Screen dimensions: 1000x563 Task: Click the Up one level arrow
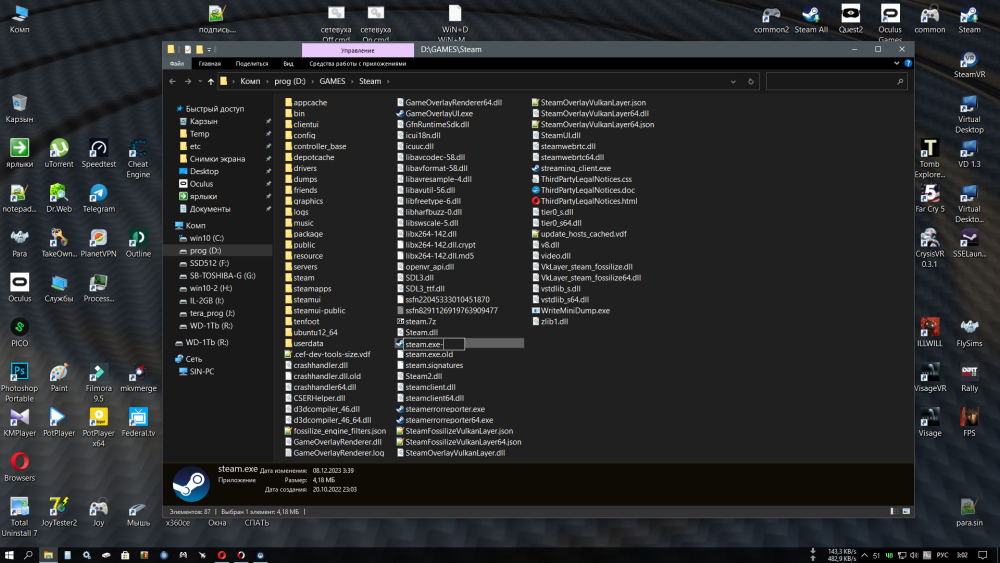pos(210,81)
